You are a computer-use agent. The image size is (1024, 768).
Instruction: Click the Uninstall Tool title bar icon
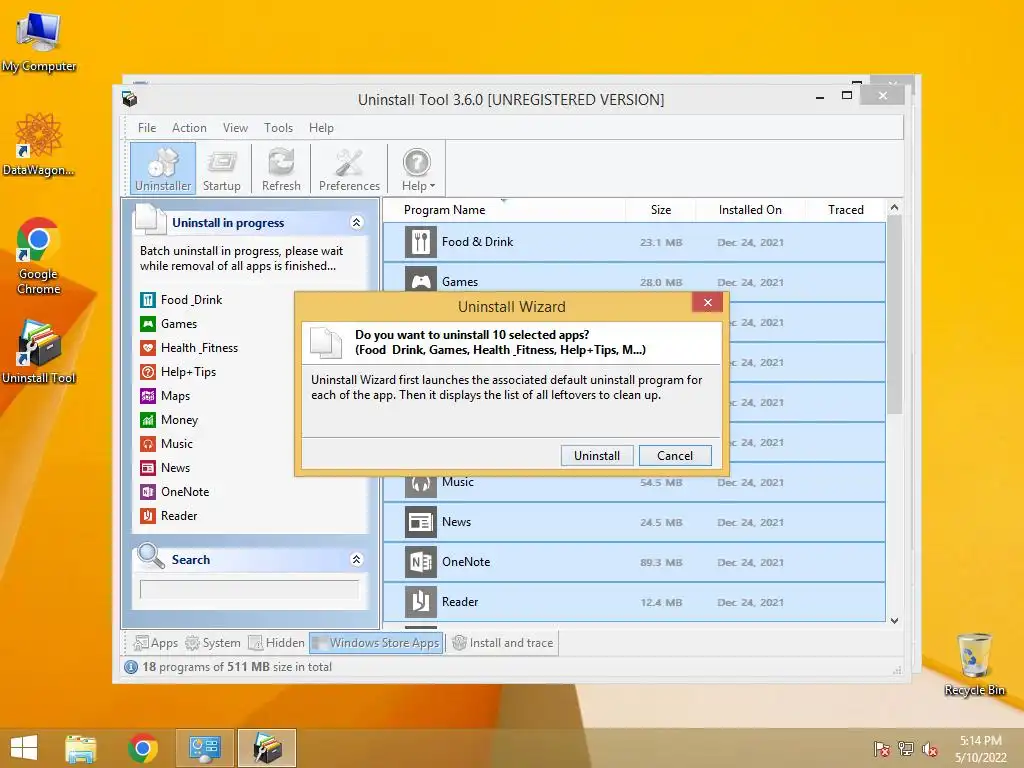pyautogui.click(x=129, y=99)
